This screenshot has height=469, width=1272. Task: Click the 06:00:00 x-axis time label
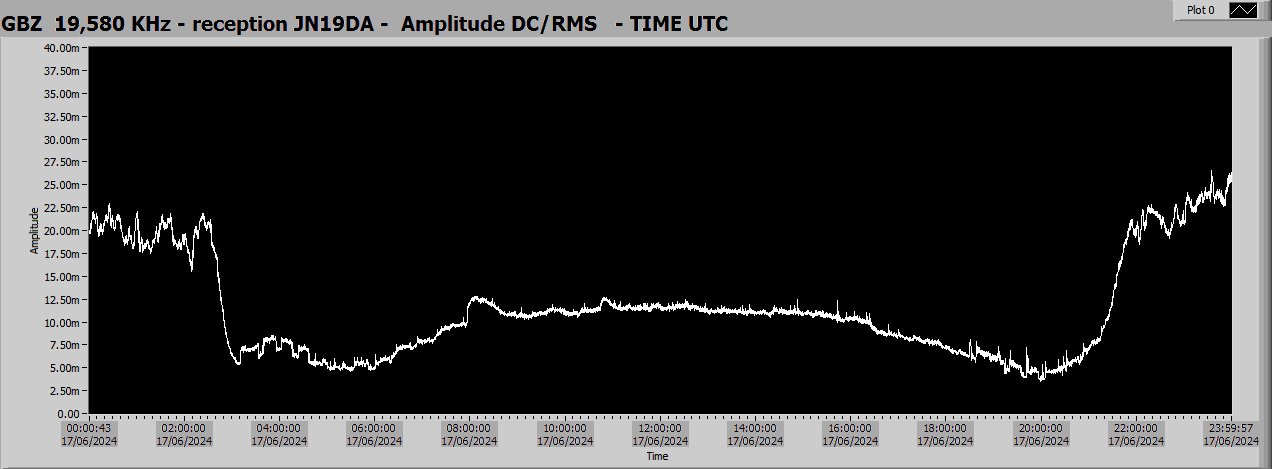pyautogui.click(x=374, y=428)
